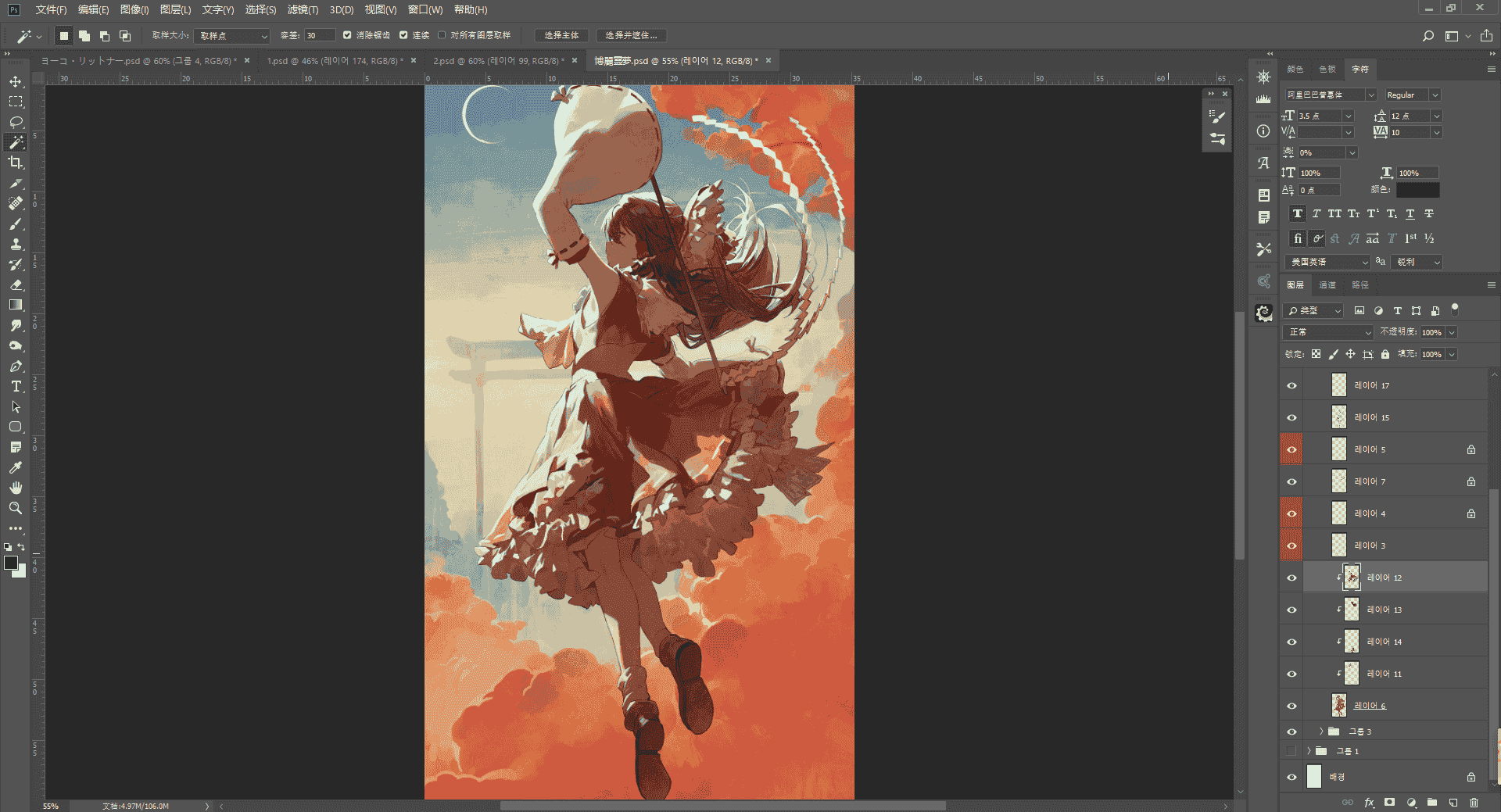This screenshot has width=1501, height=812.
Task: Select the Lasso tool
Action: click(16, 122)
